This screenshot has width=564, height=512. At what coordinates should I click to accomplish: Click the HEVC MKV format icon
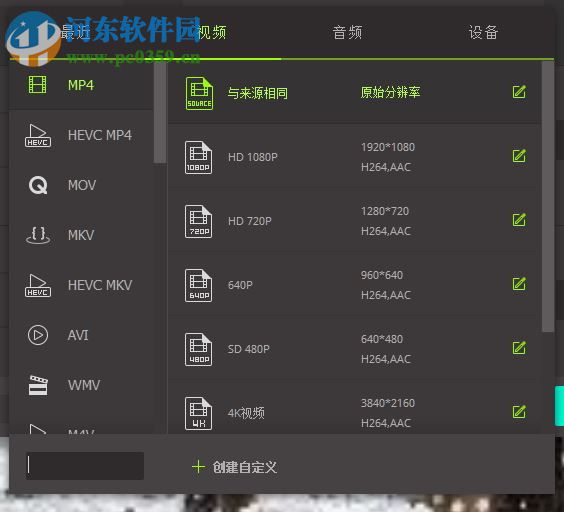(x=38, y=285)
